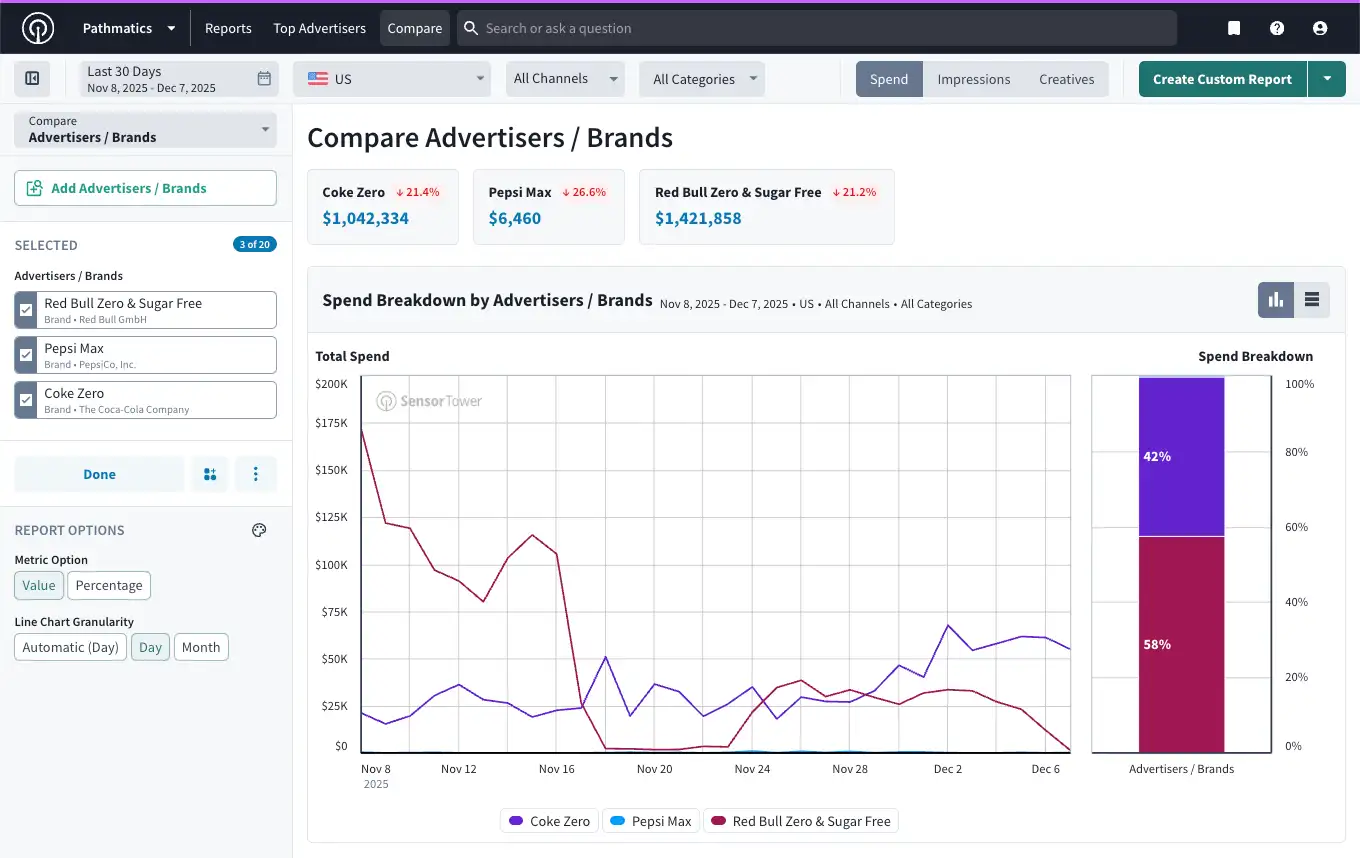Open Last 30 Days date picker
1360x858 pixels.
(179, 79)
